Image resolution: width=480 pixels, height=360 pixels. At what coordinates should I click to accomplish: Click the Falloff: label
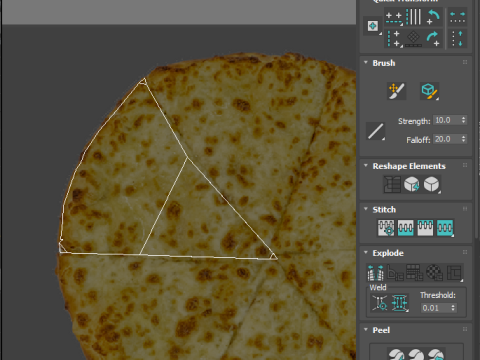(418, 140)
